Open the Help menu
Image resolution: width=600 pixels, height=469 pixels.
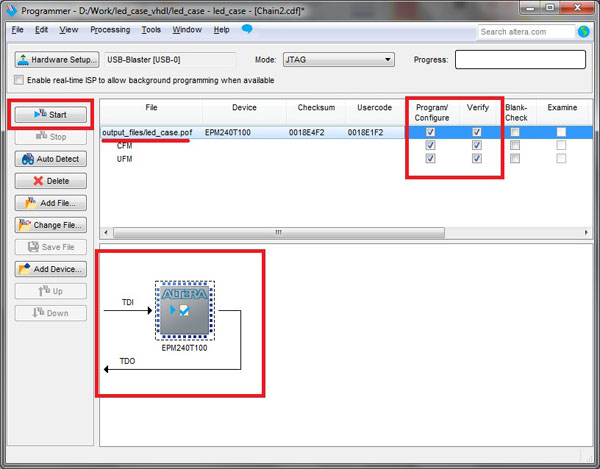click(x=222, y=30)
